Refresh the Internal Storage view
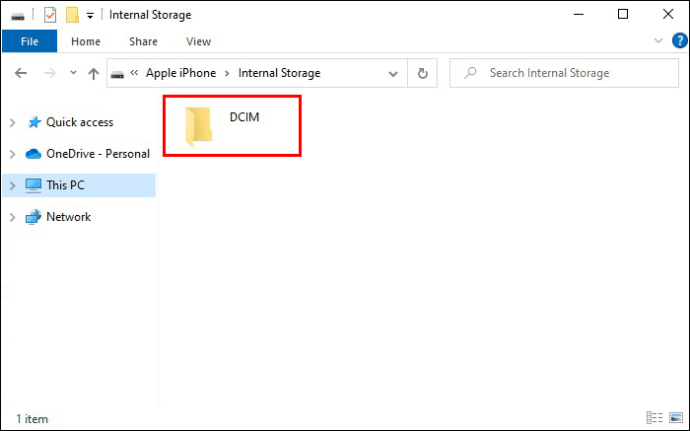The height and width of the screenshot is (431, 690). coord(422,73)
